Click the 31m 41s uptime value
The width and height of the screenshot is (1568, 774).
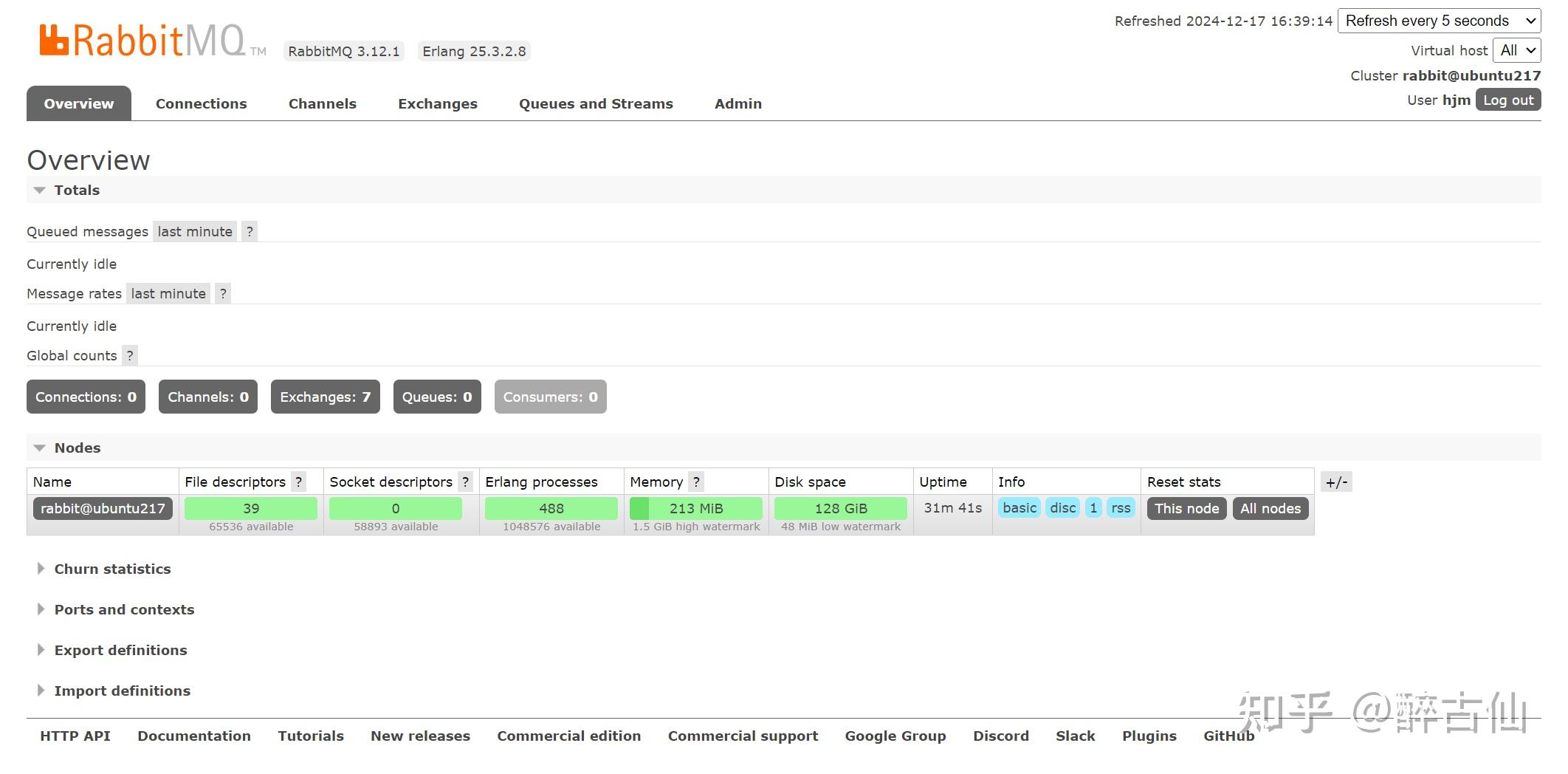click(953, 508)
